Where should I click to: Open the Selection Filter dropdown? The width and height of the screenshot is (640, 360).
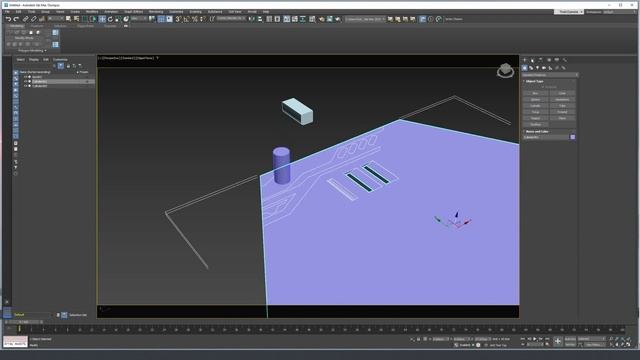(x=56, y=19)
